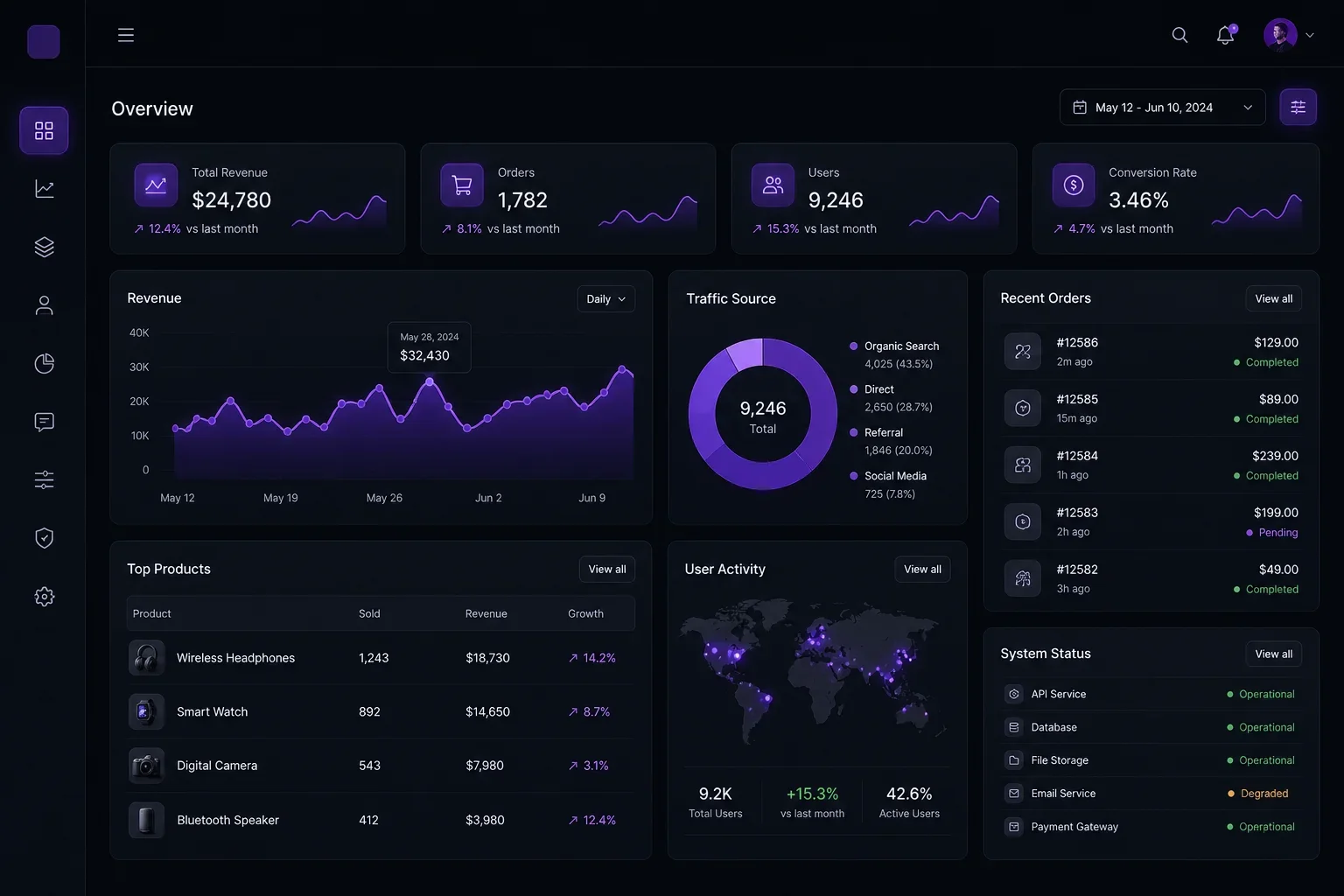The image size is (1344, 896).
Task: Click the Sold column header
Action: click(x=369, y=614)
